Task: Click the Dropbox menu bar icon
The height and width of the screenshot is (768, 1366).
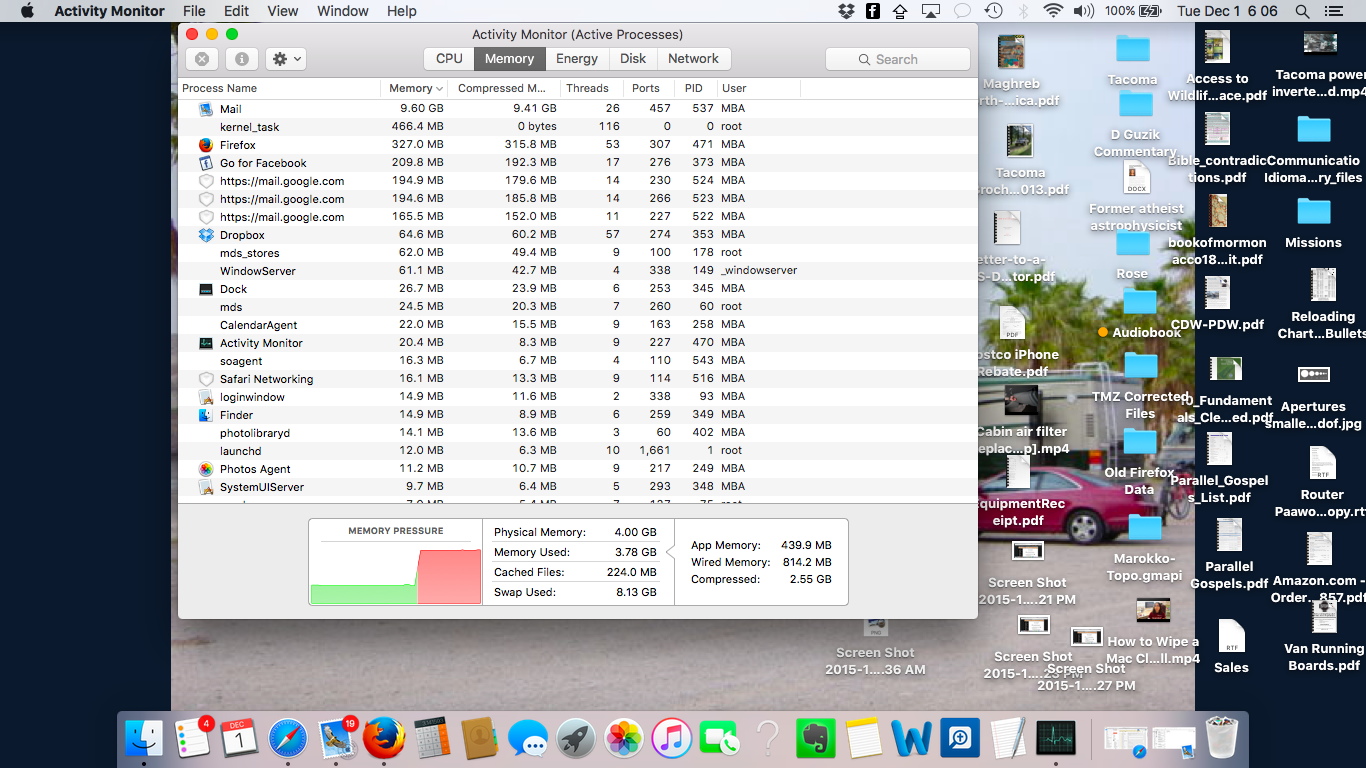Action: pyautogui.click(x=846, y=11)
